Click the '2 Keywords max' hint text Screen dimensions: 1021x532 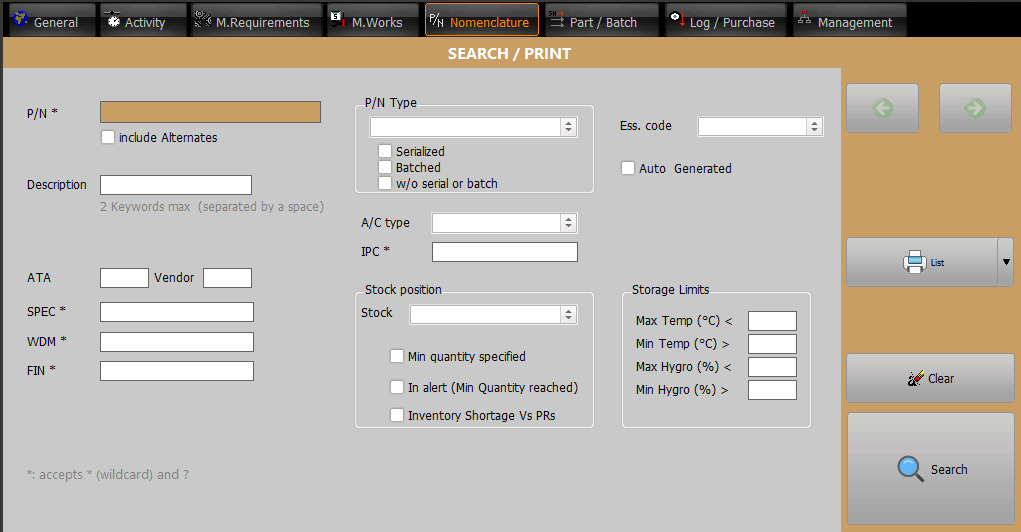(x=212, y=206)
